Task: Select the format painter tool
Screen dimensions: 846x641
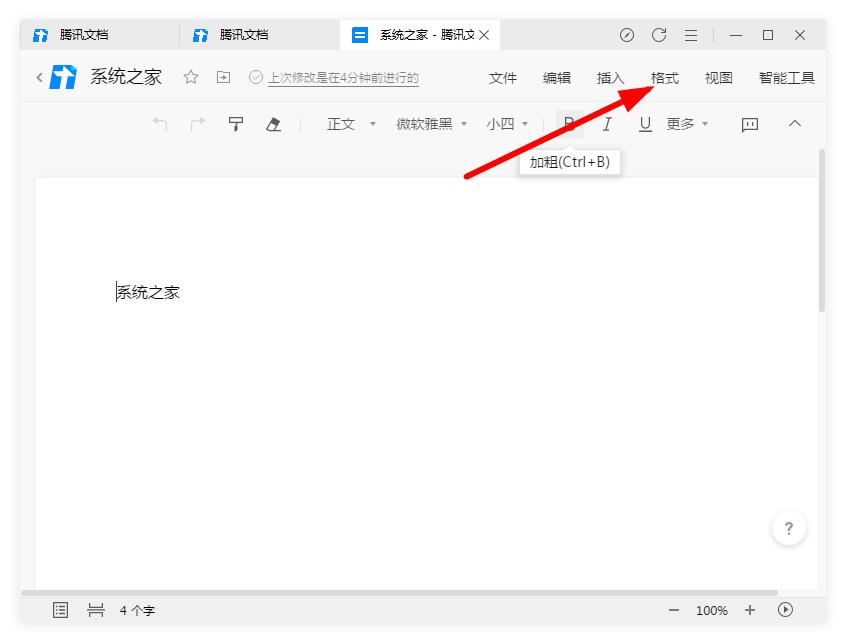Action: pyautogui.click(x=235, y=124)
